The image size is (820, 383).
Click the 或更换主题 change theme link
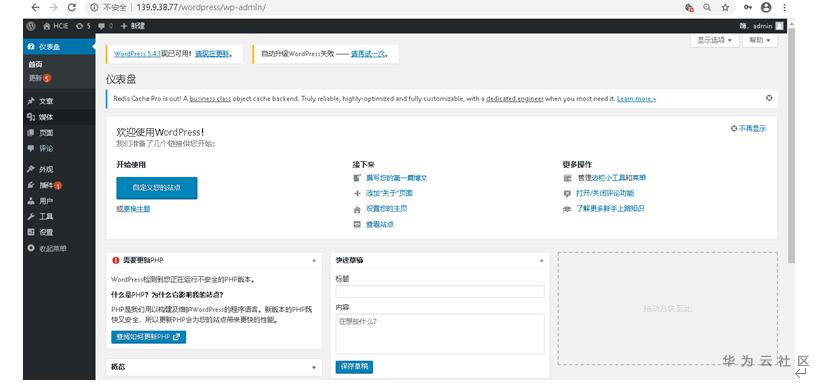(133, 209)
